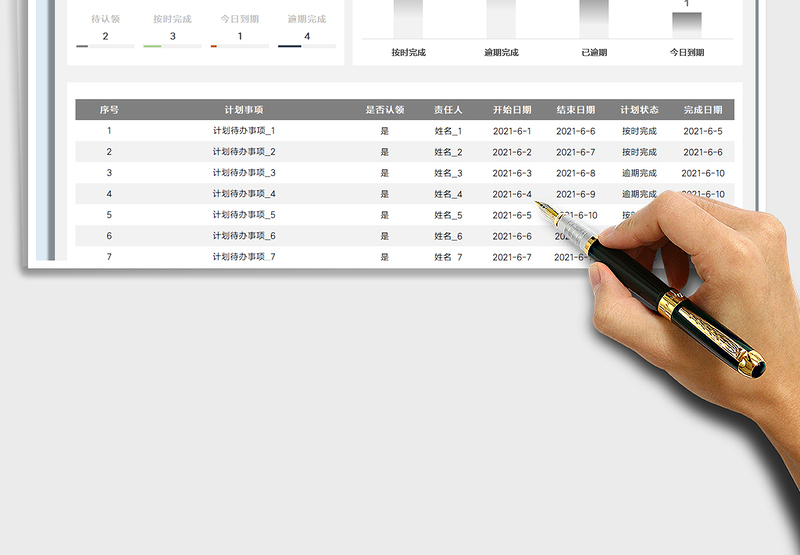Select the 今日到期 summary count 1
The height and width of the screenshot is (555, 800).
pos(240,36)
